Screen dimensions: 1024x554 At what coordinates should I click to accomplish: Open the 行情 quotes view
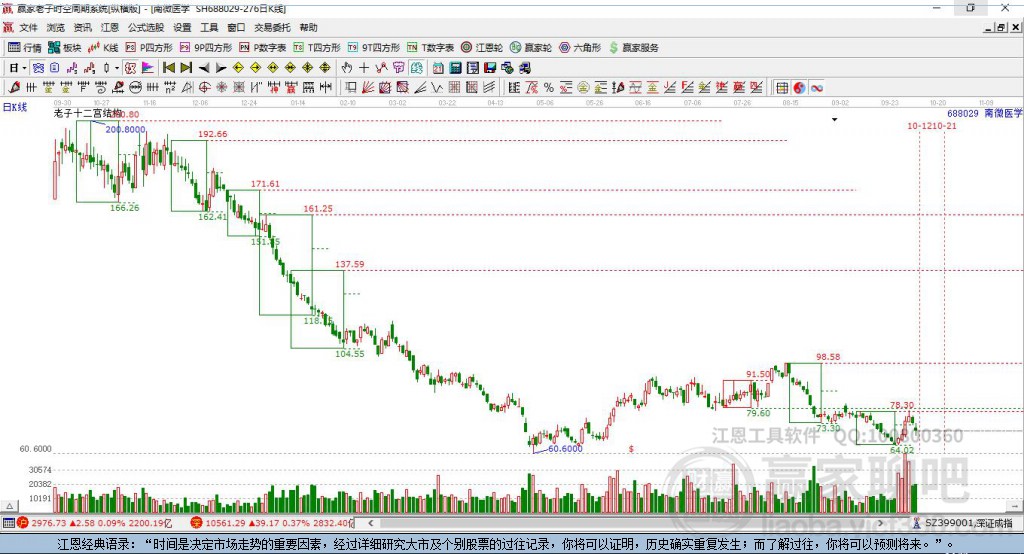pos(24,48)
